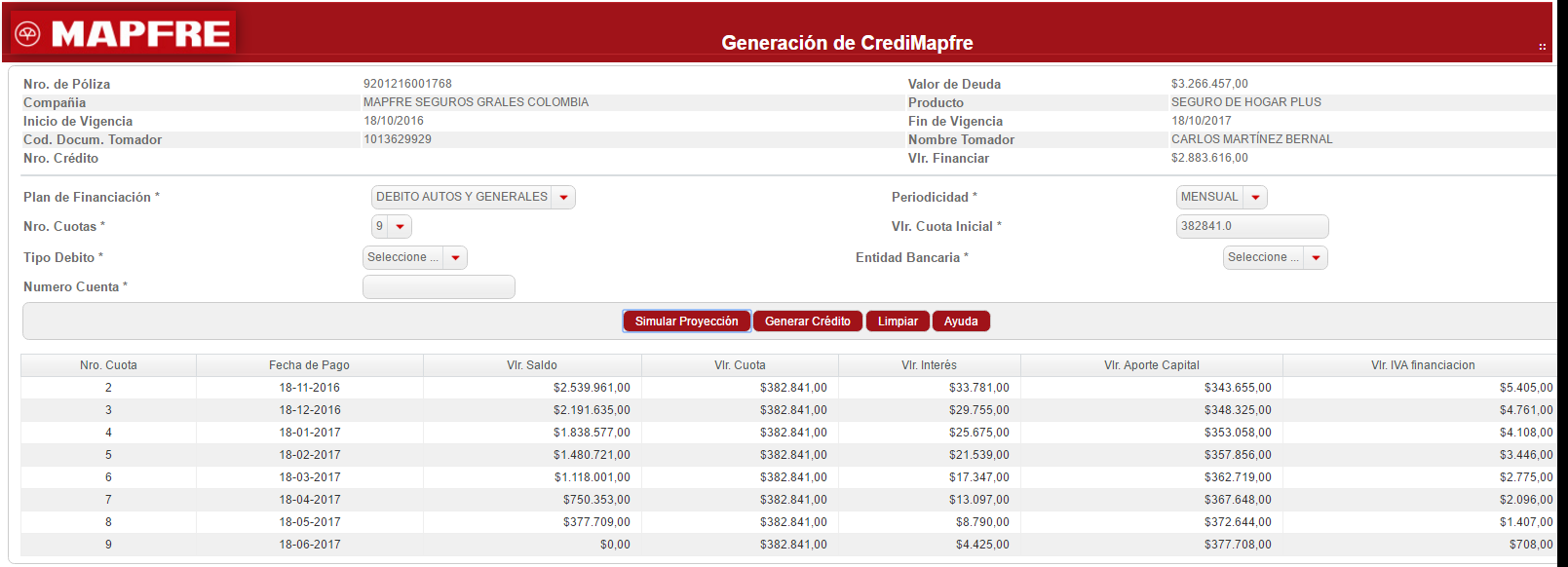Click the Generar Crédito button
This screenshot has height=567, width=1568.
click(x=808, y=321)
